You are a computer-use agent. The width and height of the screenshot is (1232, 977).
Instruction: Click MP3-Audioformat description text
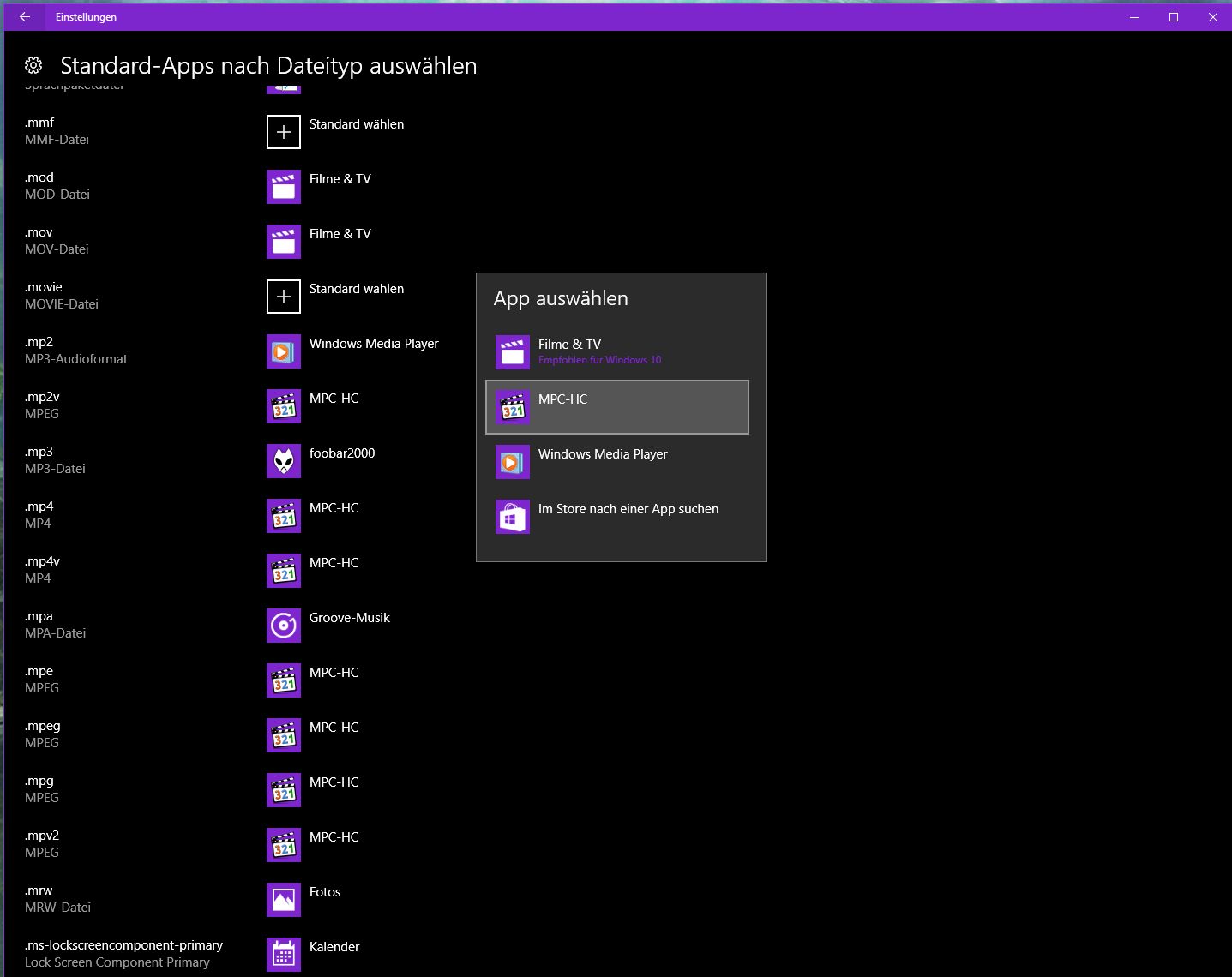point(76,359)
